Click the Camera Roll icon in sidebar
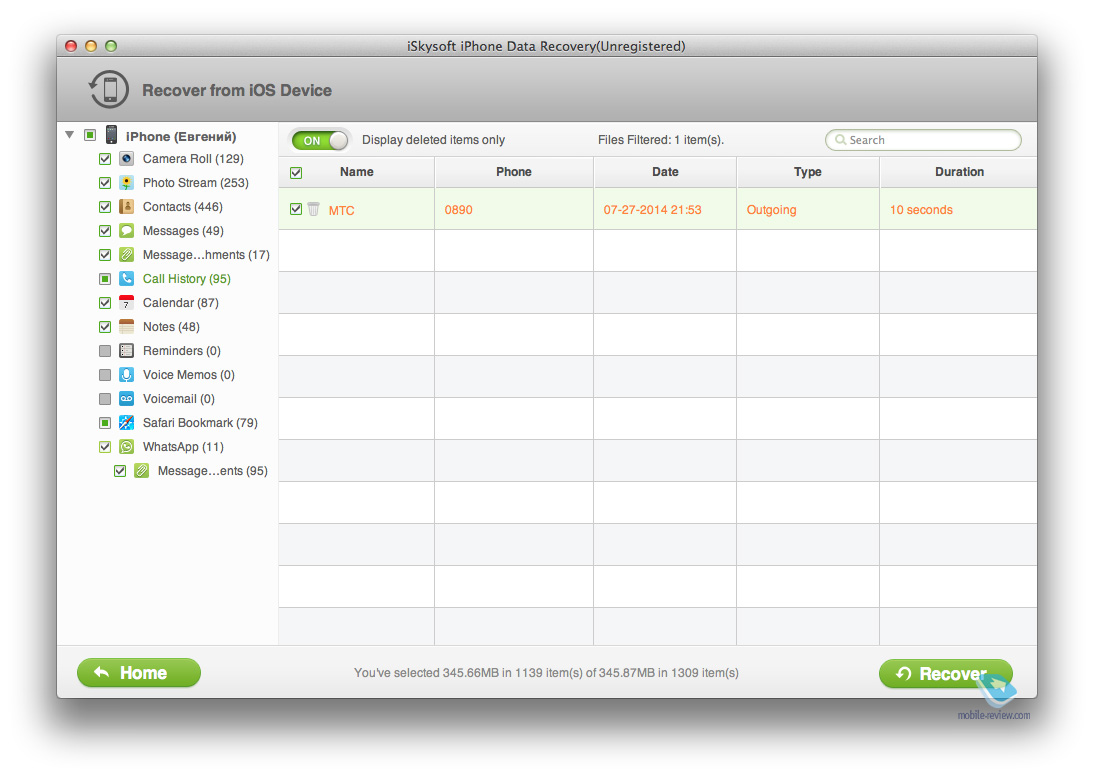 [127, 159]
